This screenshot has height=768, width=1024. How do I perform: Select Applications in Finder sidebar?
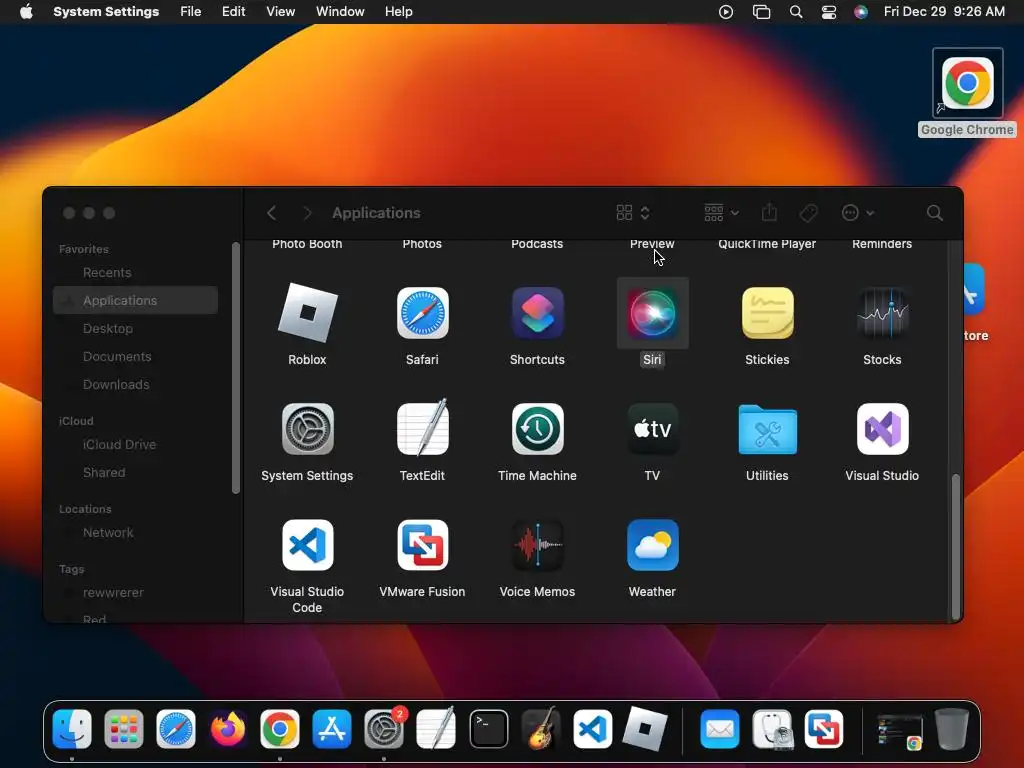coord(135,300)
